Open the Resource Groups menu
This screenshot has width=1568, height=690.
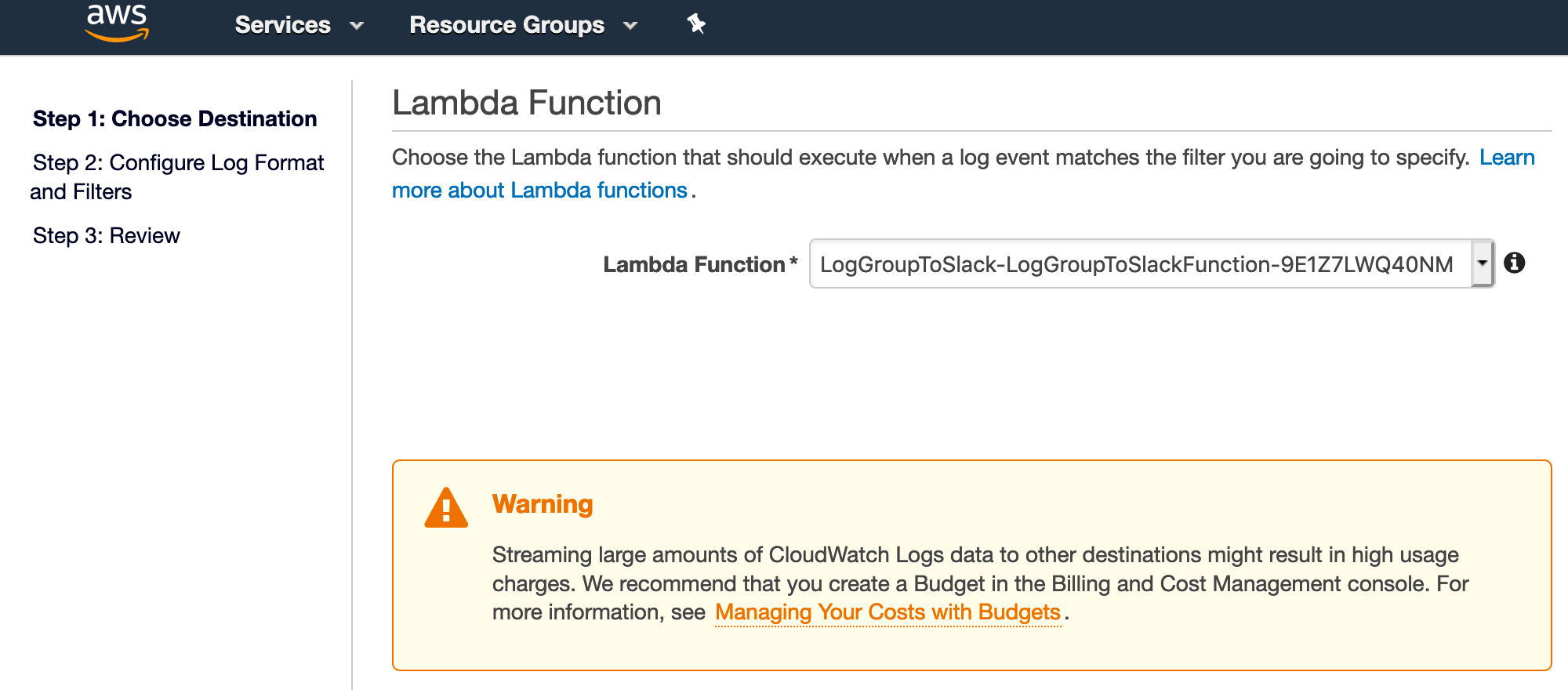click(x=506, y=25)
